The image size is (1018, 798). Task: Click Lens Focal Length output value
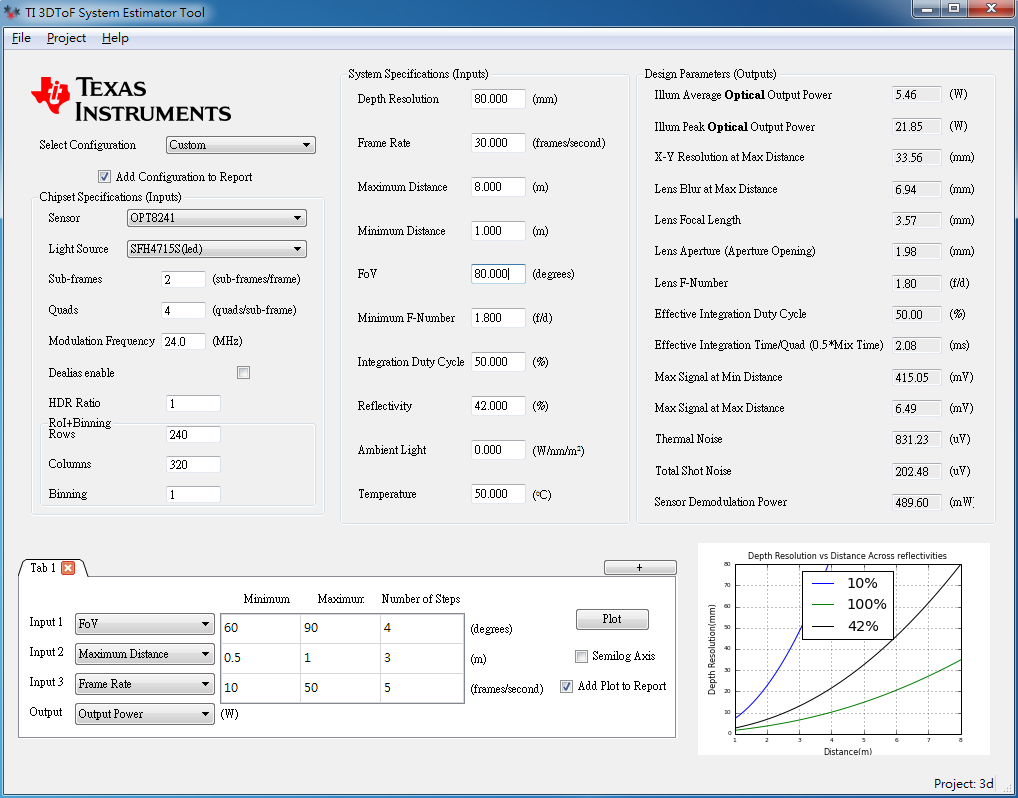click(x=917, y=221)
